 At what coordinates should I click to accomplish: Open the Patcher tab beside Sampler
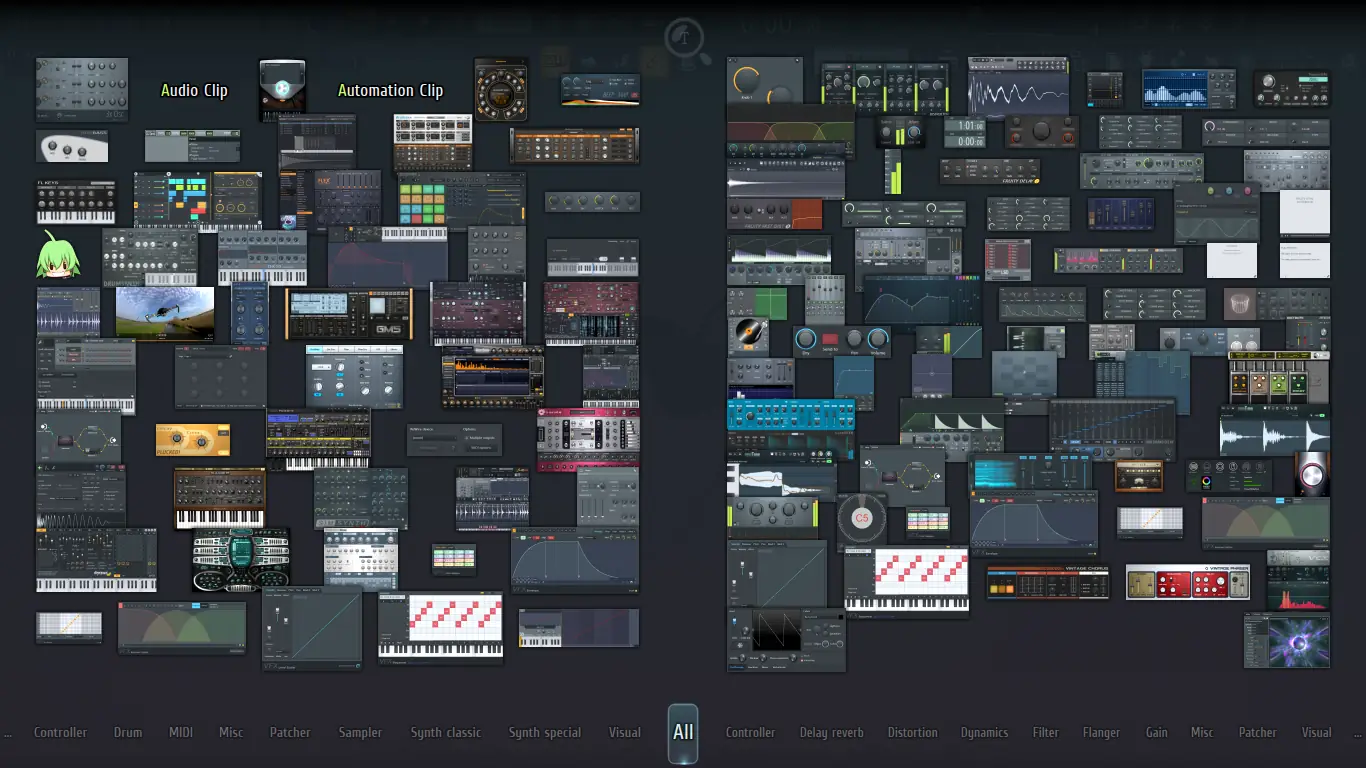click(x=290, y=732)
